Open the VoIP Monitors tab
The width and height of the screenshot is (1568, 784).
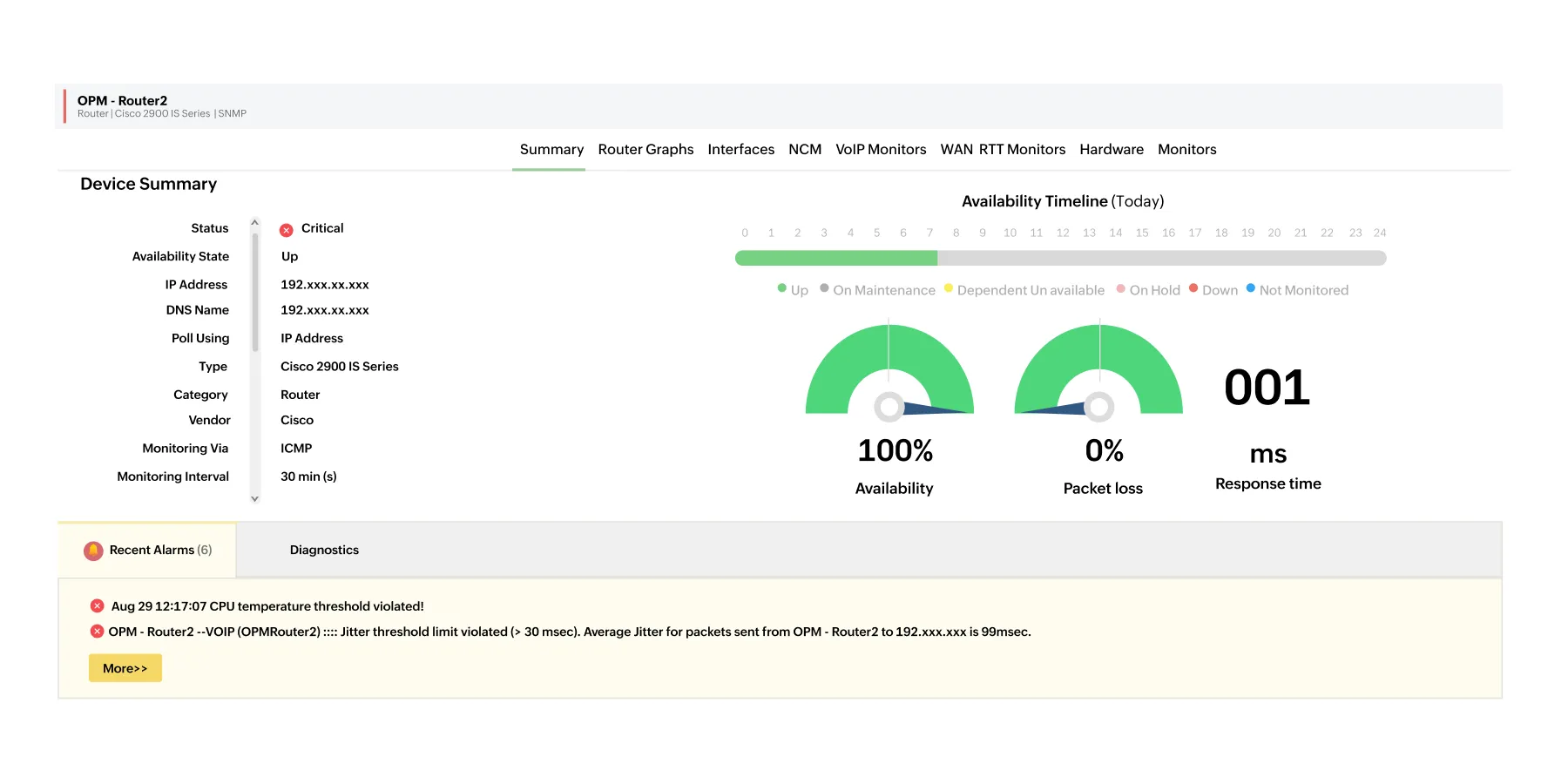pos(881,150)
